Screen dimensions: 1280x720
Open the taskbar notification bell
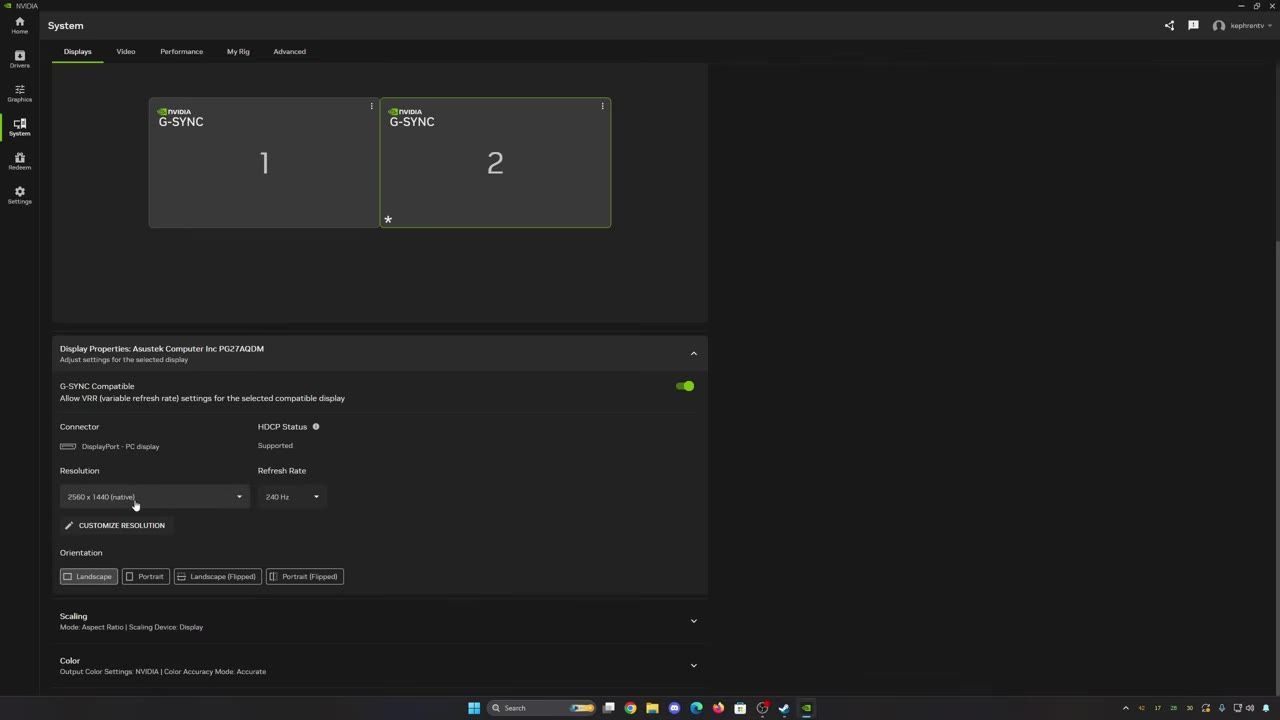[1266, 708]
